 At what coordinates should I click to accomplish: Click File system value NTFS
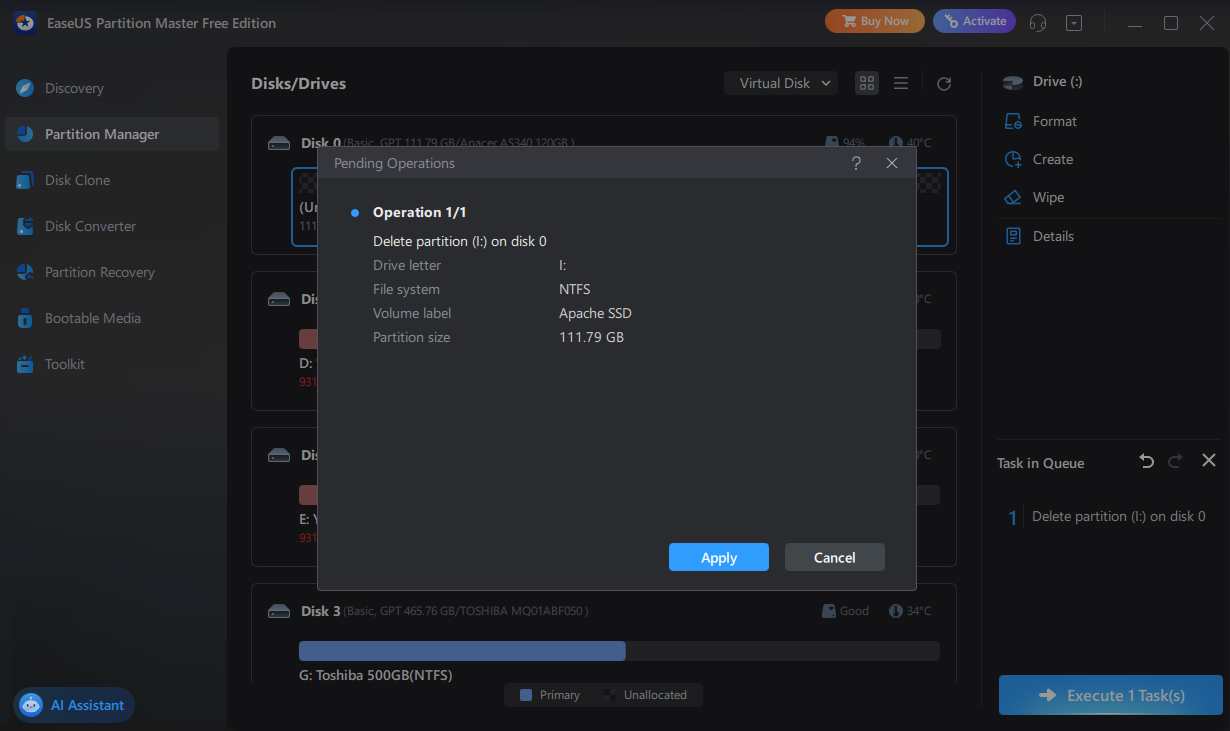click(574, 289)
